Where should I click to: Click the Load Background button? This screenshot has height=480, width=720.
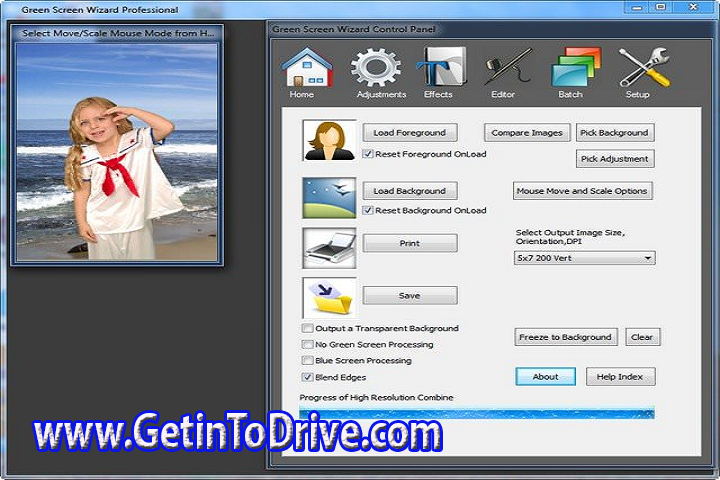pyautogui.click(x=410, y=191)
